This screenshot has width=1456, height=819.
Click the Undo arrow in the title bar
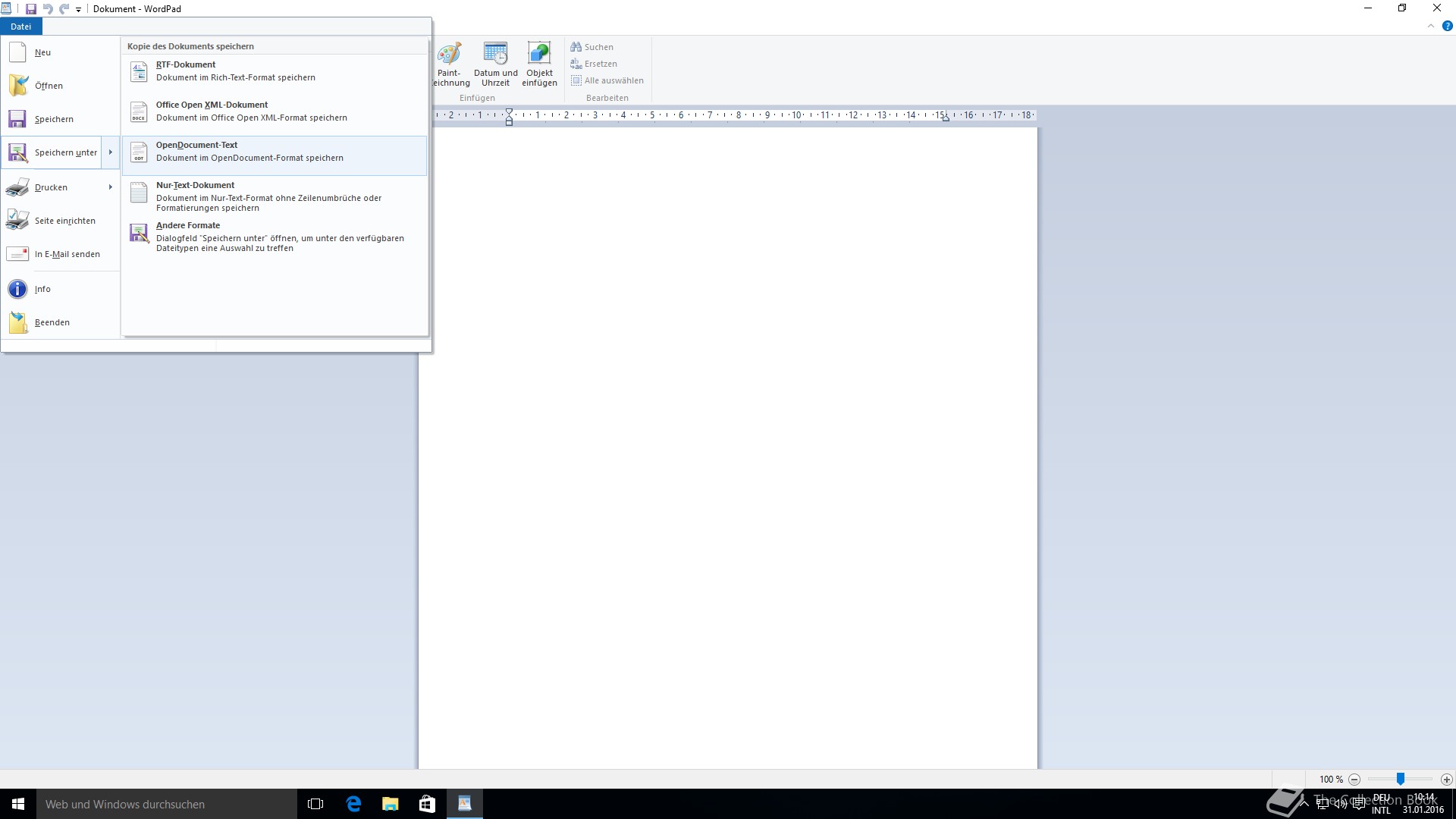(48, 9)
